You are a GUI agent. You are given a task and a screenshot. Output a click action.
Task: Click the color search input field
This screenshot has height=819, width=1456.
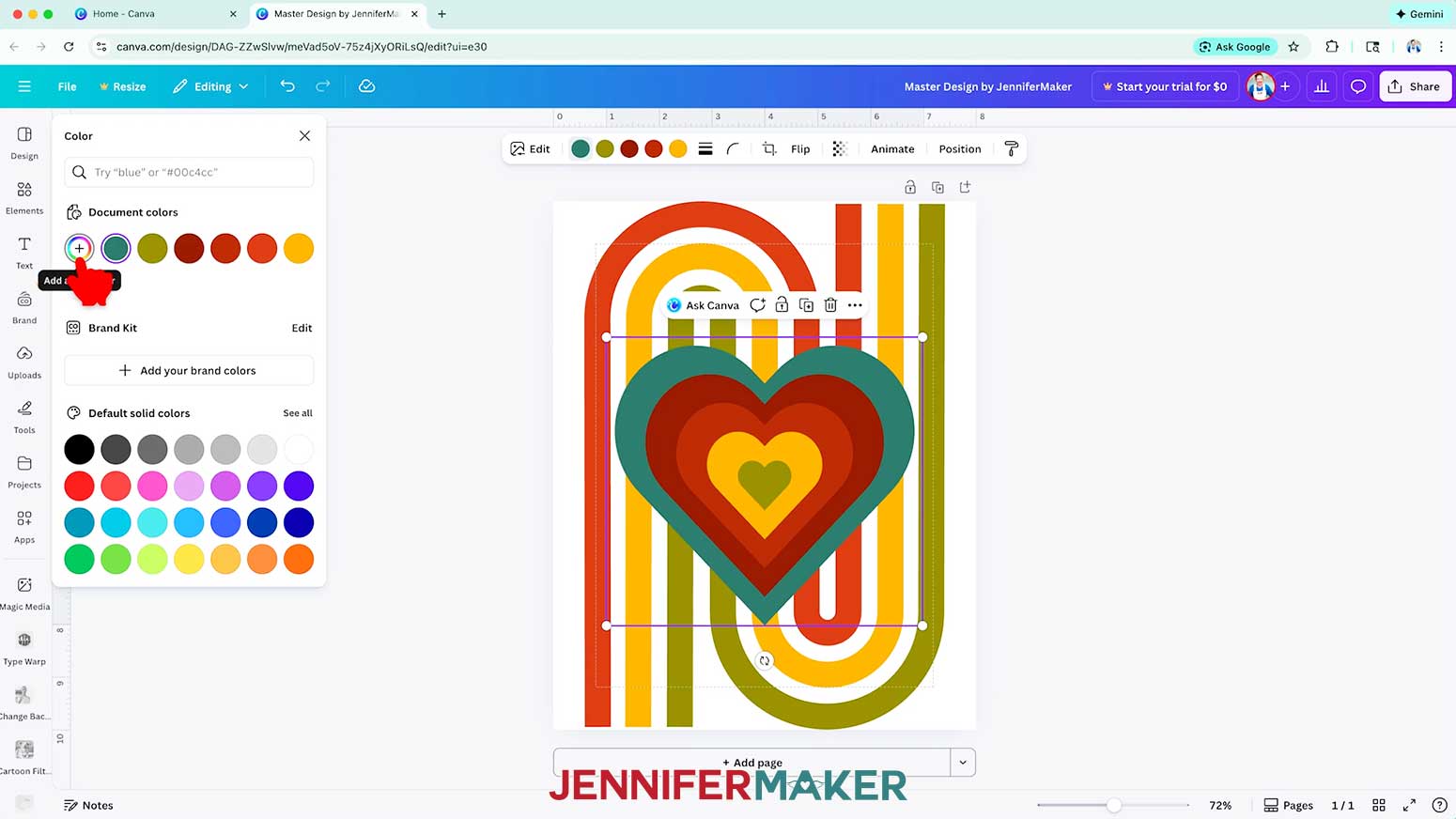pyautogui.click(x=189, y=173)
